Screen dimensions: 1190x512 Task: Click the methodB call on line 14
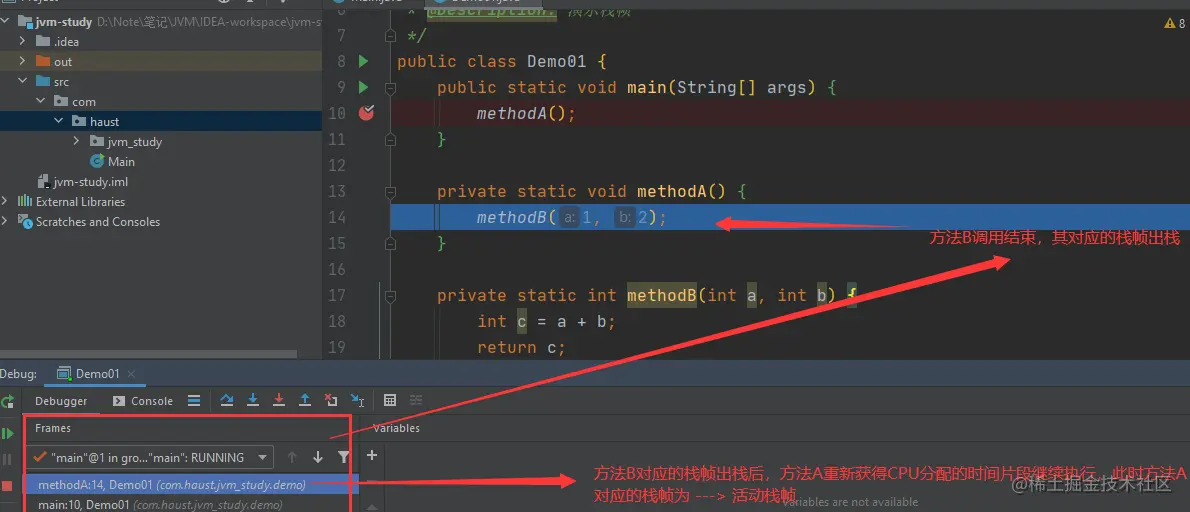click(x=571, y=218)
